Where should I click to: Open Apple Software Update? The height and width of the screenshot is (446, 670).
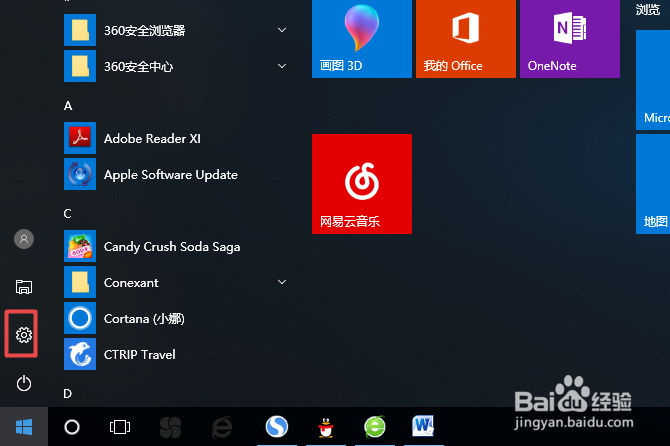(177, 174)
